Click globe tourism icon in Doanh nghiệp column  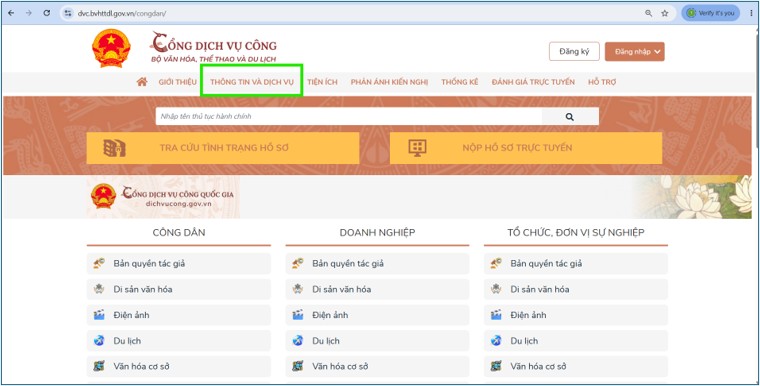(x=298, y=341)
